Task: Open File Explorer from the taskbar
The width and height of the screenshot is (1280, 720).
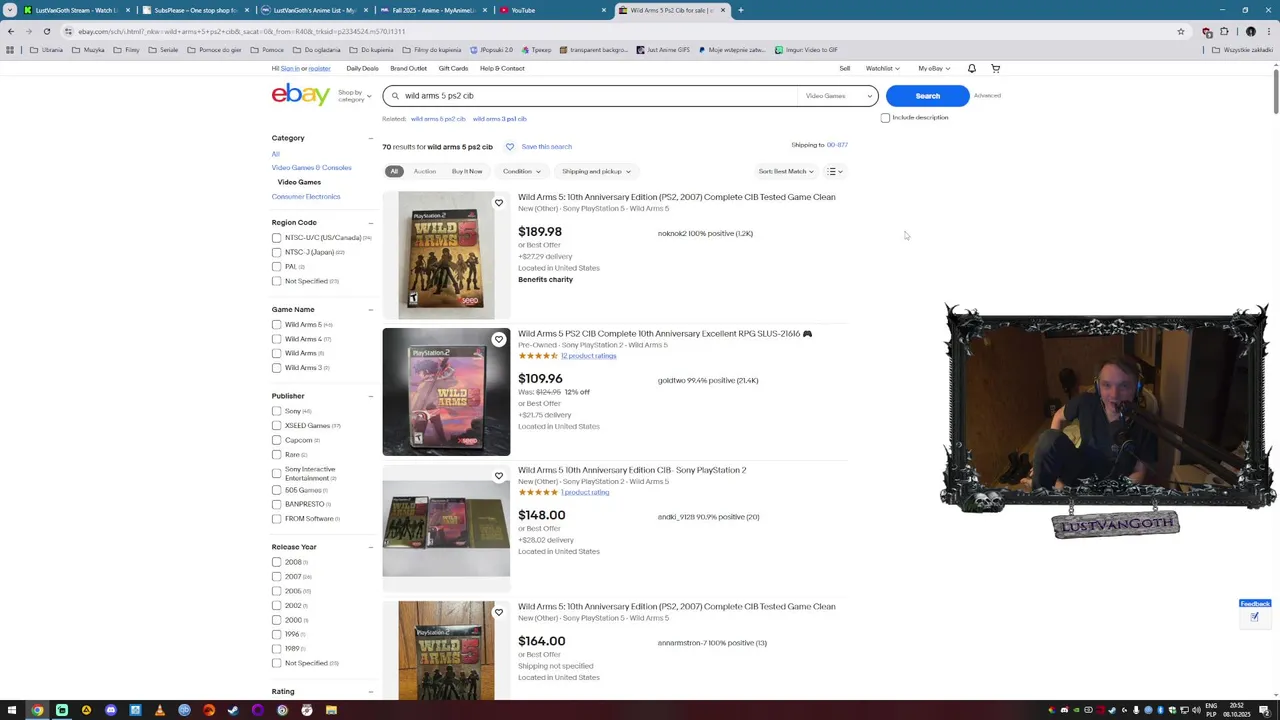Action: (x=331, y=710)
